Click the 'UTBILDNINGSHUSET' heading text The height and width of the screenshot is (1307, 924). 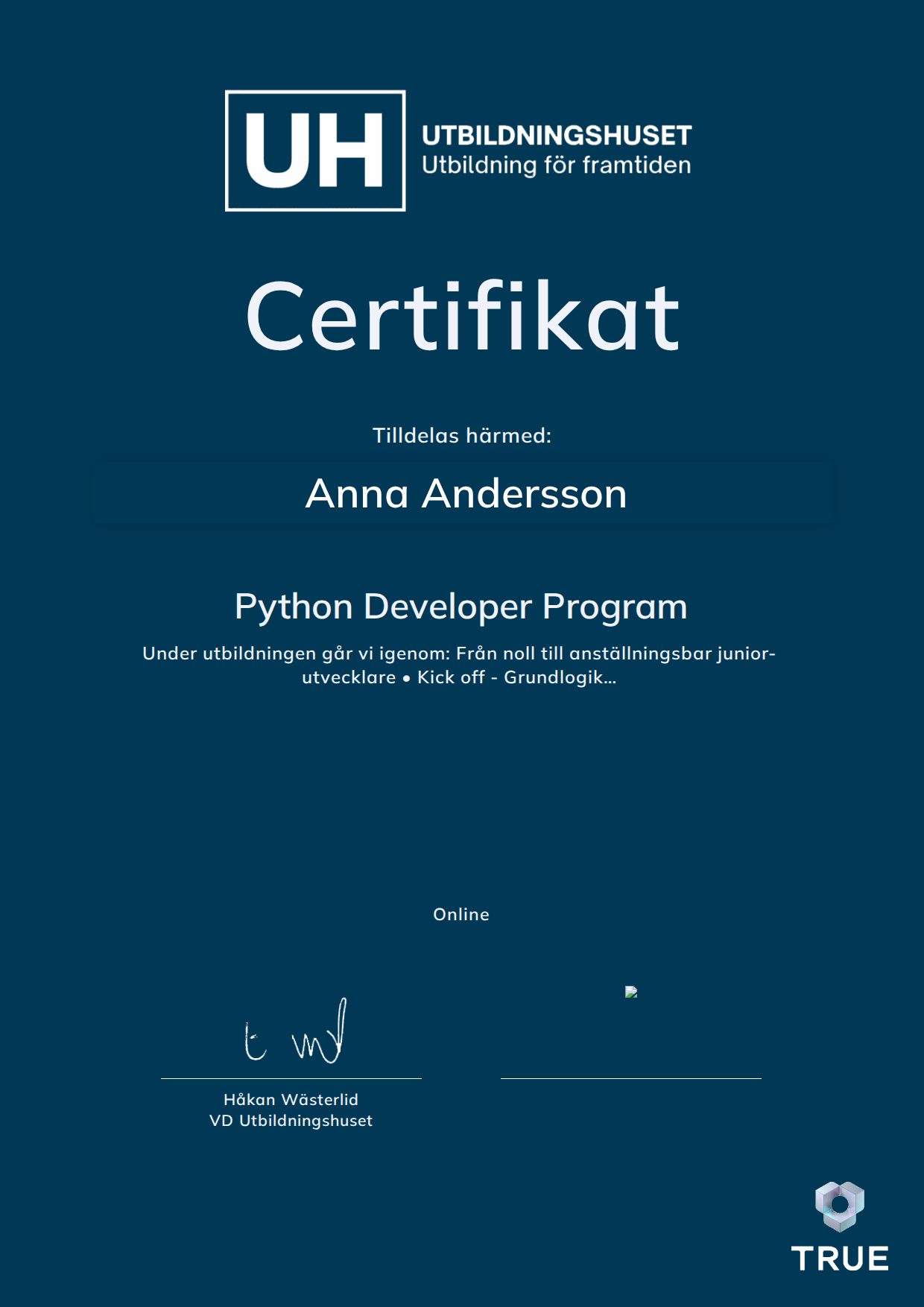pyautogui.click(x=557, y=136)
